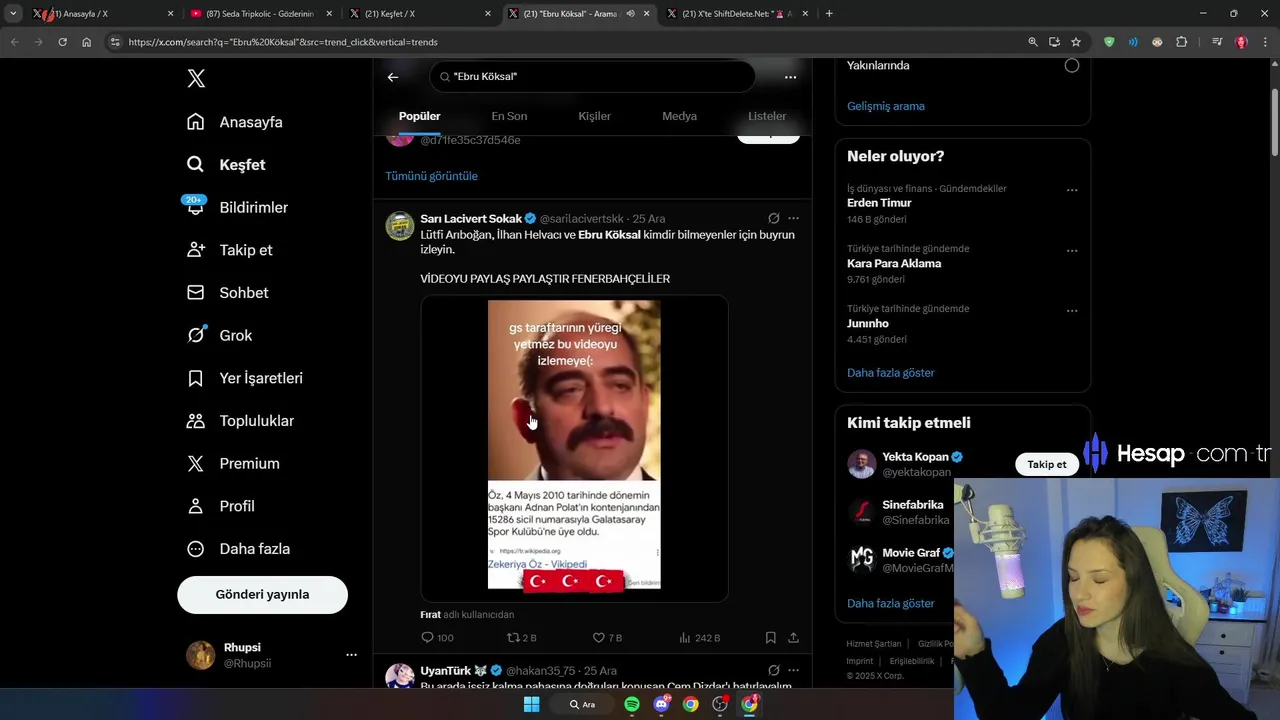Open browser extensions puzzle icon
This screenshot has width=1280, height=720.
point(1181,42)
